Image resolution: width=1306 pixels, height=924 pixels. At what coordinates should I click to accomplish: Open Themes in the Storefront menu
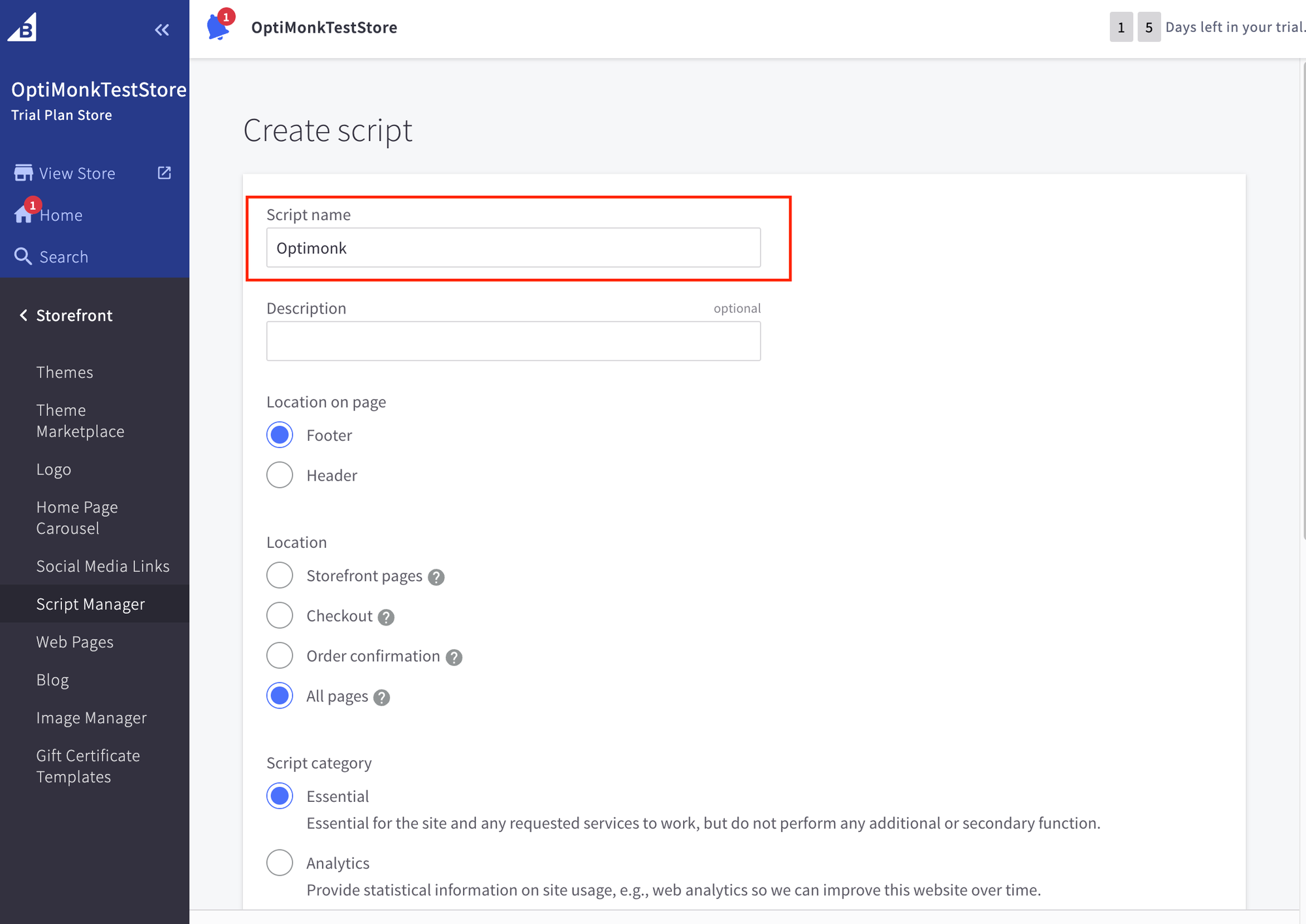(x=65, y=372)
